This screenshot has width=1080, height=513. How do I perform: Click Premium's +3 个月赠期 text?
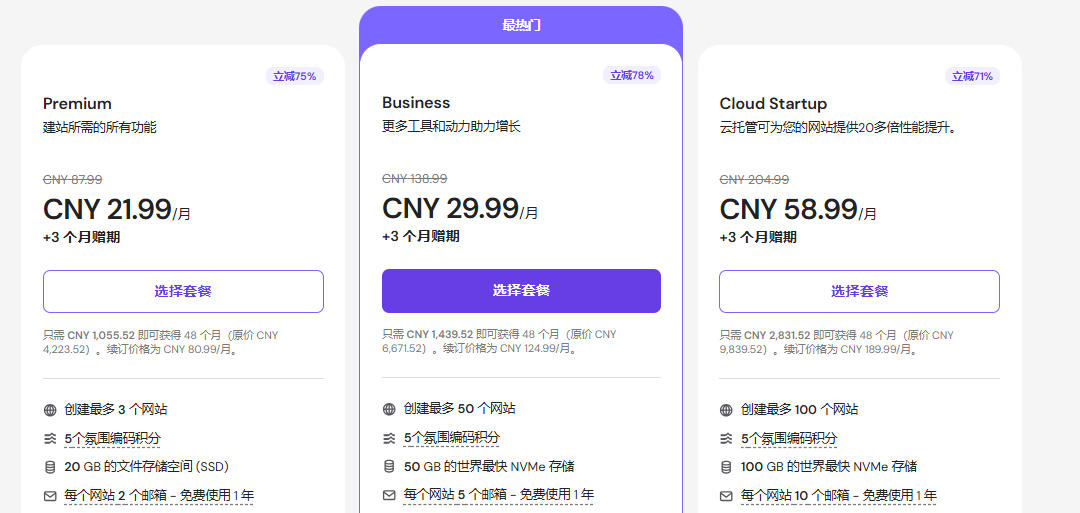[81, 238]
